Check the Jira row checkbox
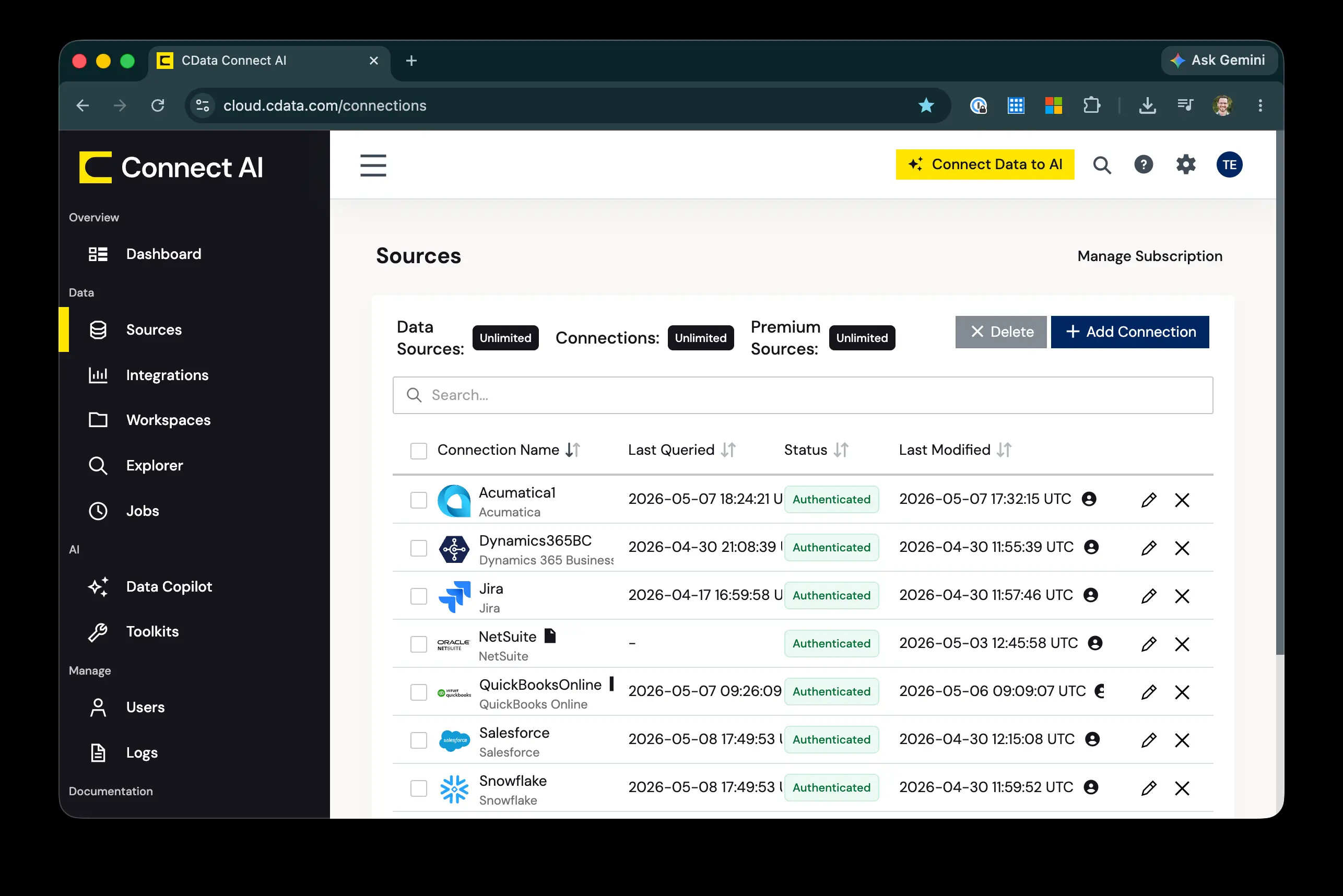Screen dimensions: 1343x896 pyautogui.click(x=418, y=596)
